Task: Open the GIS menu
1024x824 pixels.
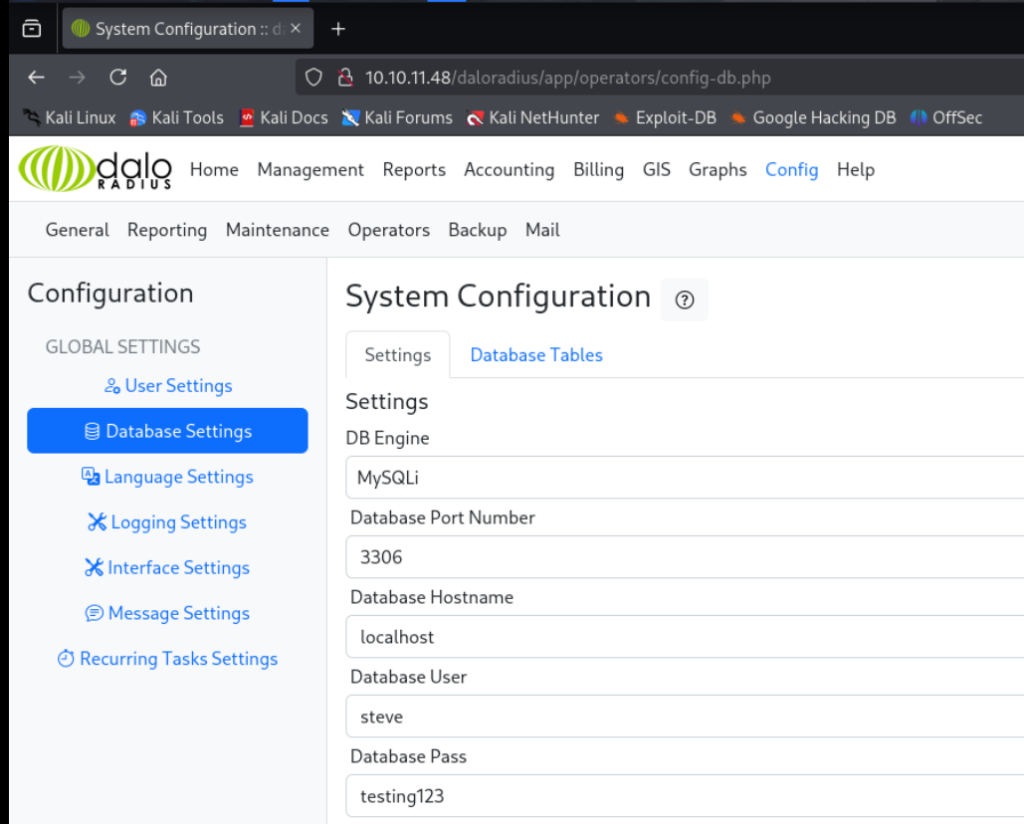Action: click(x=656, y=170)
